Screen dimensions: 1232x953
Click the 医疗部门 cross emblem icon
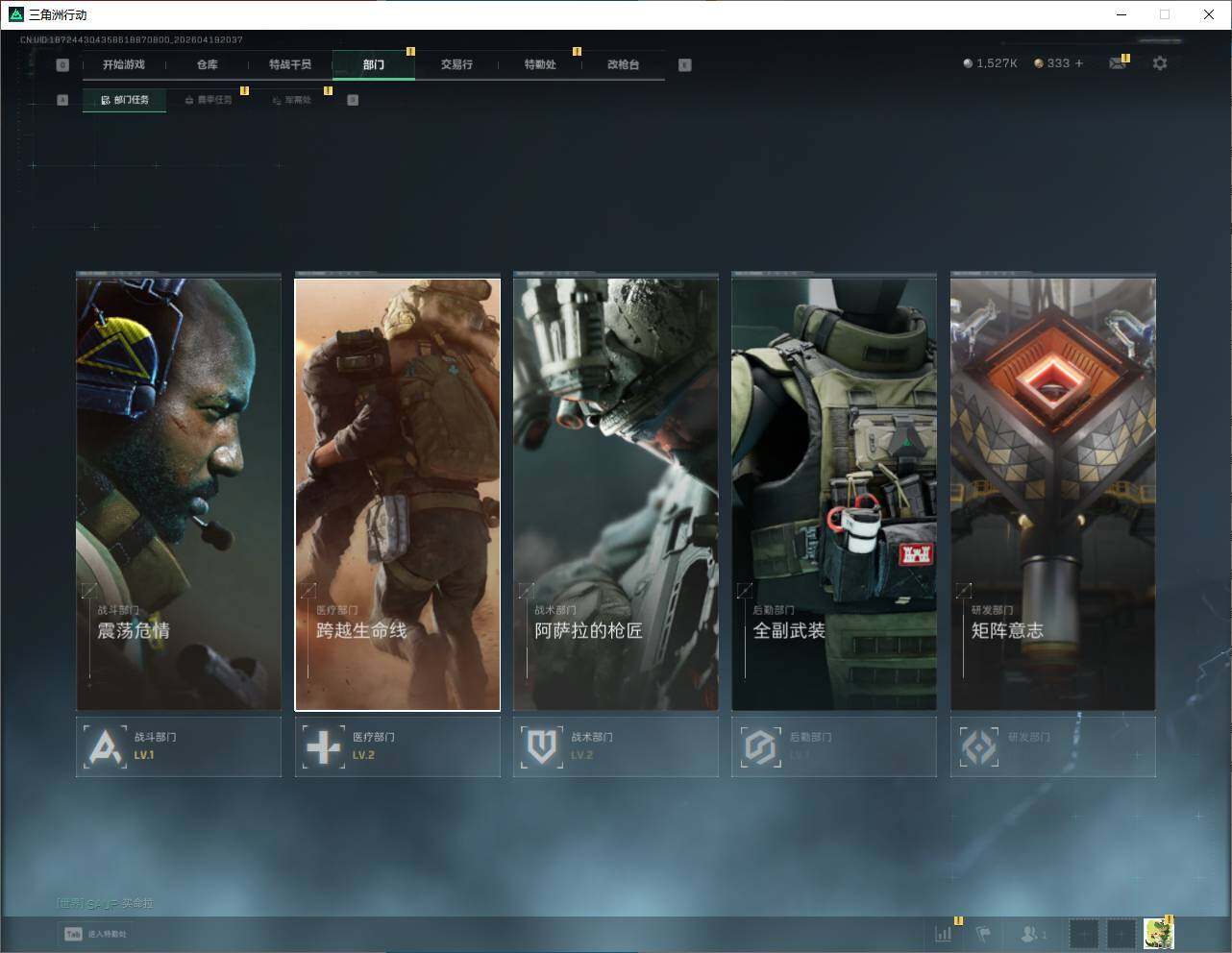pos(323,746)
